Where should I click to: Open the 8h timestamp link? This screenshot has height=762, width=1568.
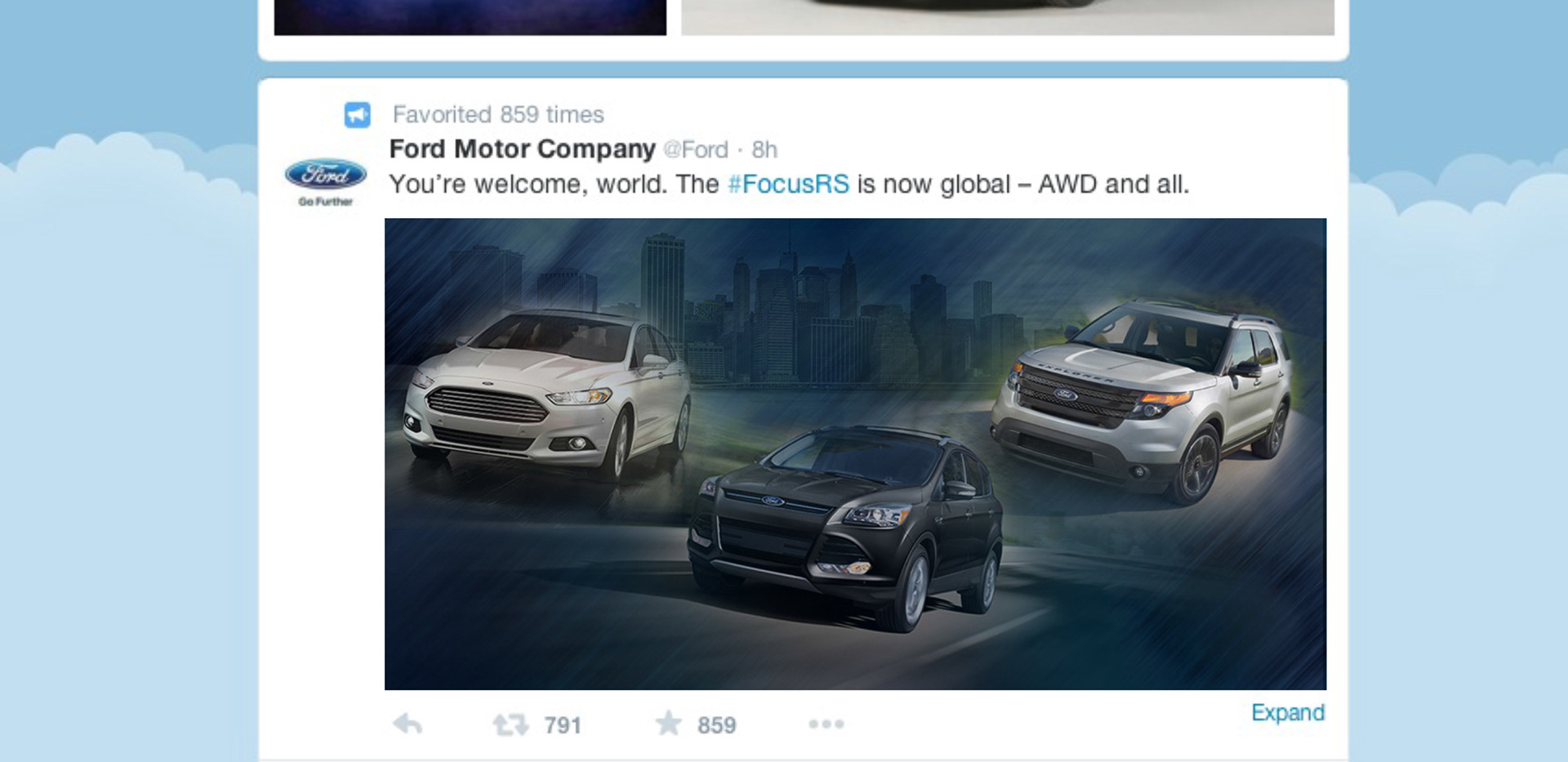coord(764,150)
